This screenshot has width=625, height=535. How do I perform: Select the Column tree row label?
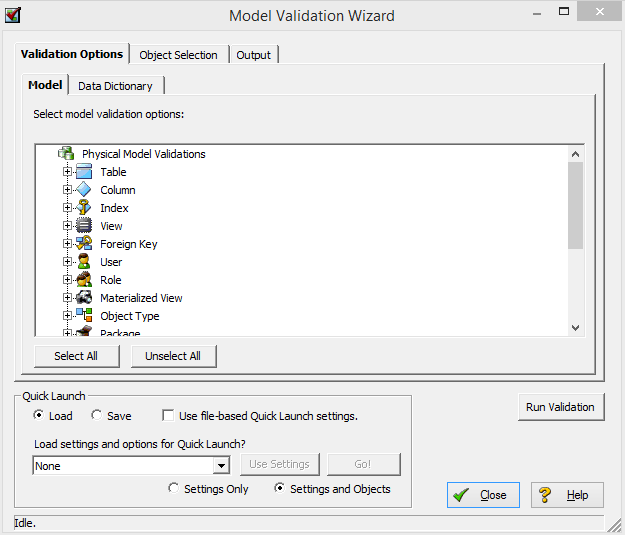click(118, 190)
